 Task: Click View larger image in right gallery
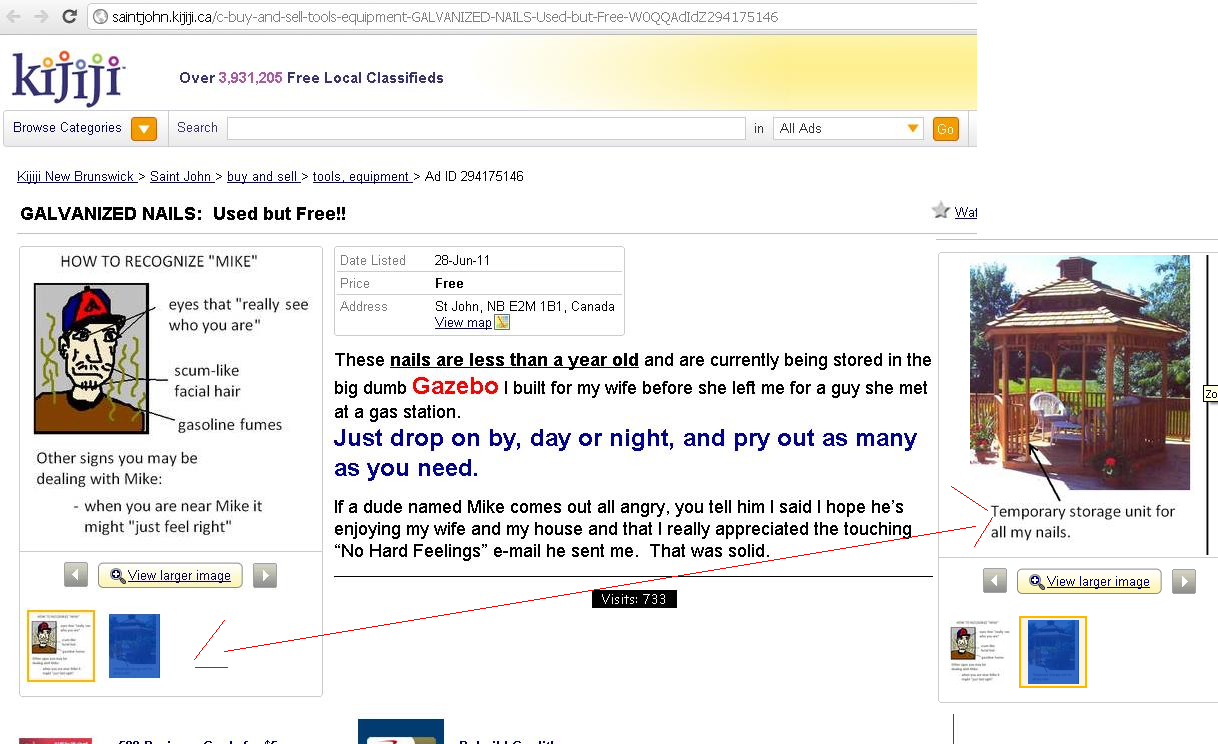tap(1089, 581)
